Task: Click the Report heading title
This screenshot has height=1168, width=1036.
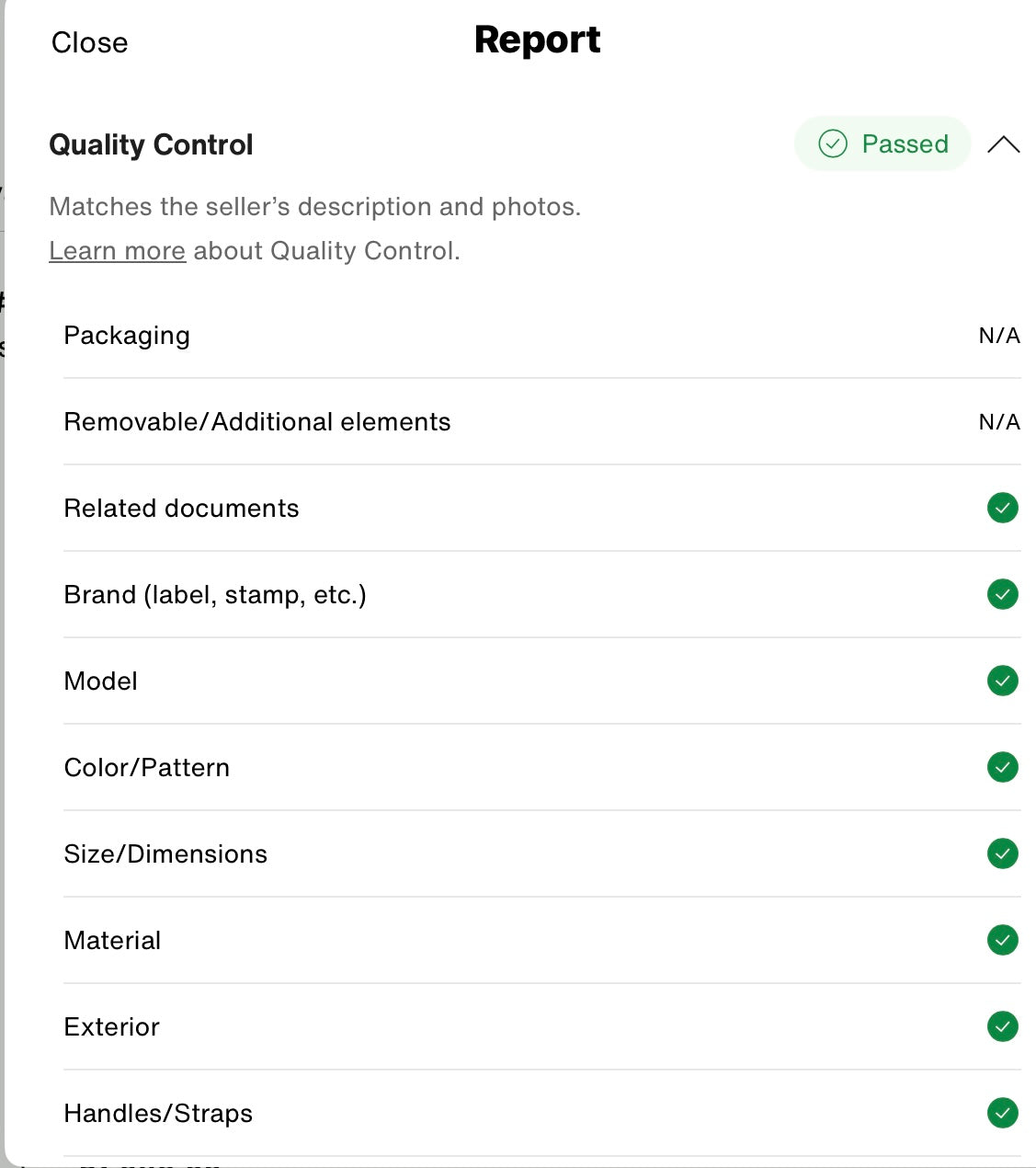Action: click(537, 40)
